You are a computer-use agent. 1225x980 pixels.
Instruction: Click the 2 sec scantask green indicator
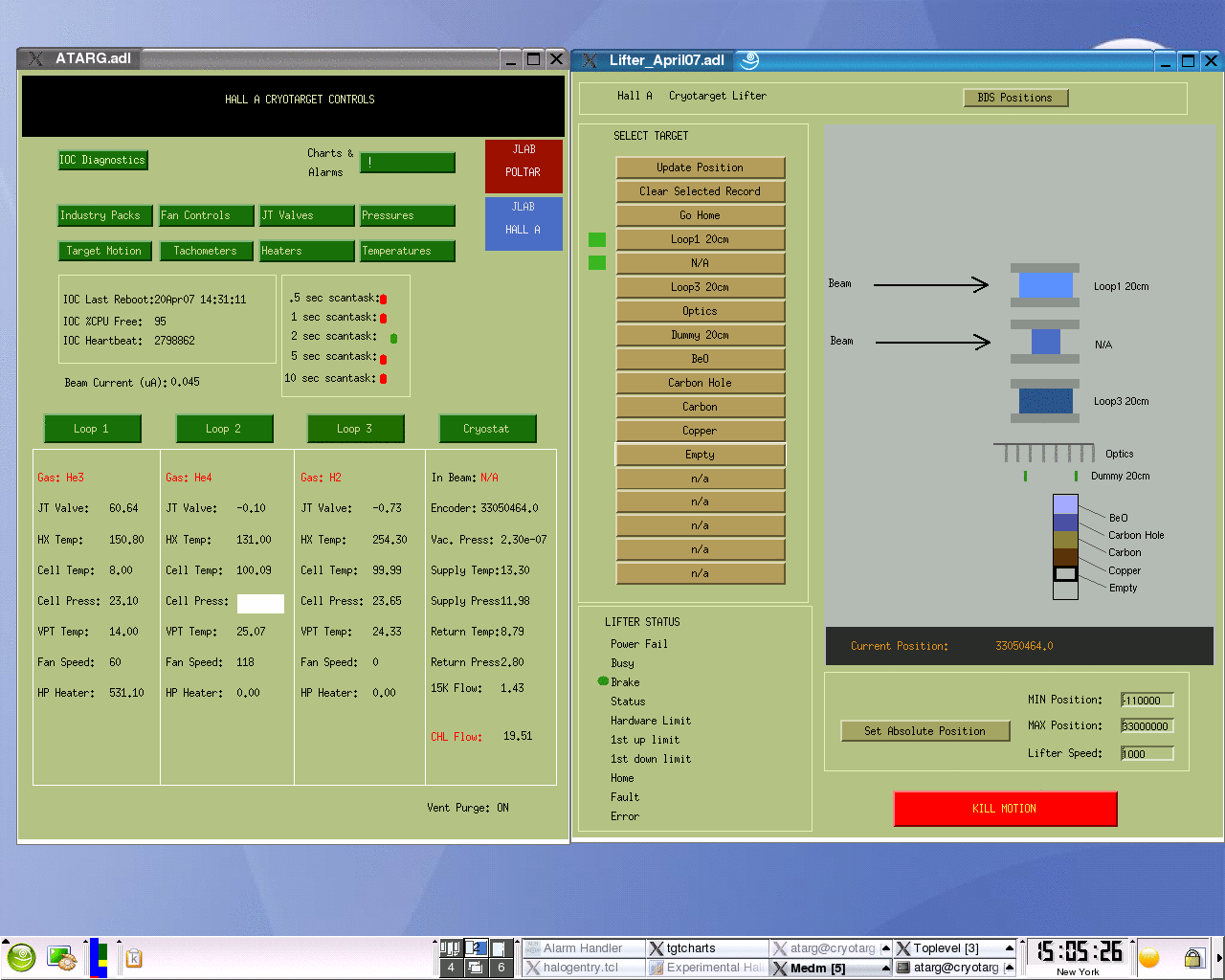(393, 338)
